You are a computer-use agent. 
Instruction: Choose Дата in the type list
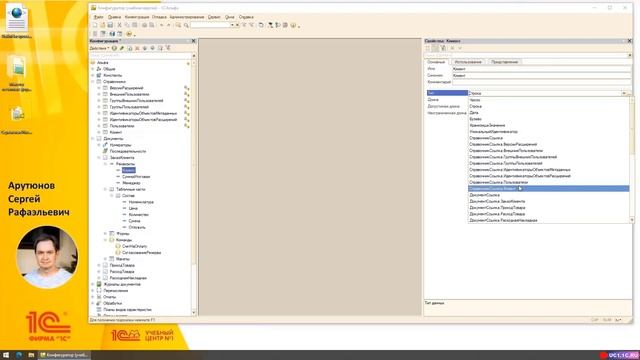point(549,113)
